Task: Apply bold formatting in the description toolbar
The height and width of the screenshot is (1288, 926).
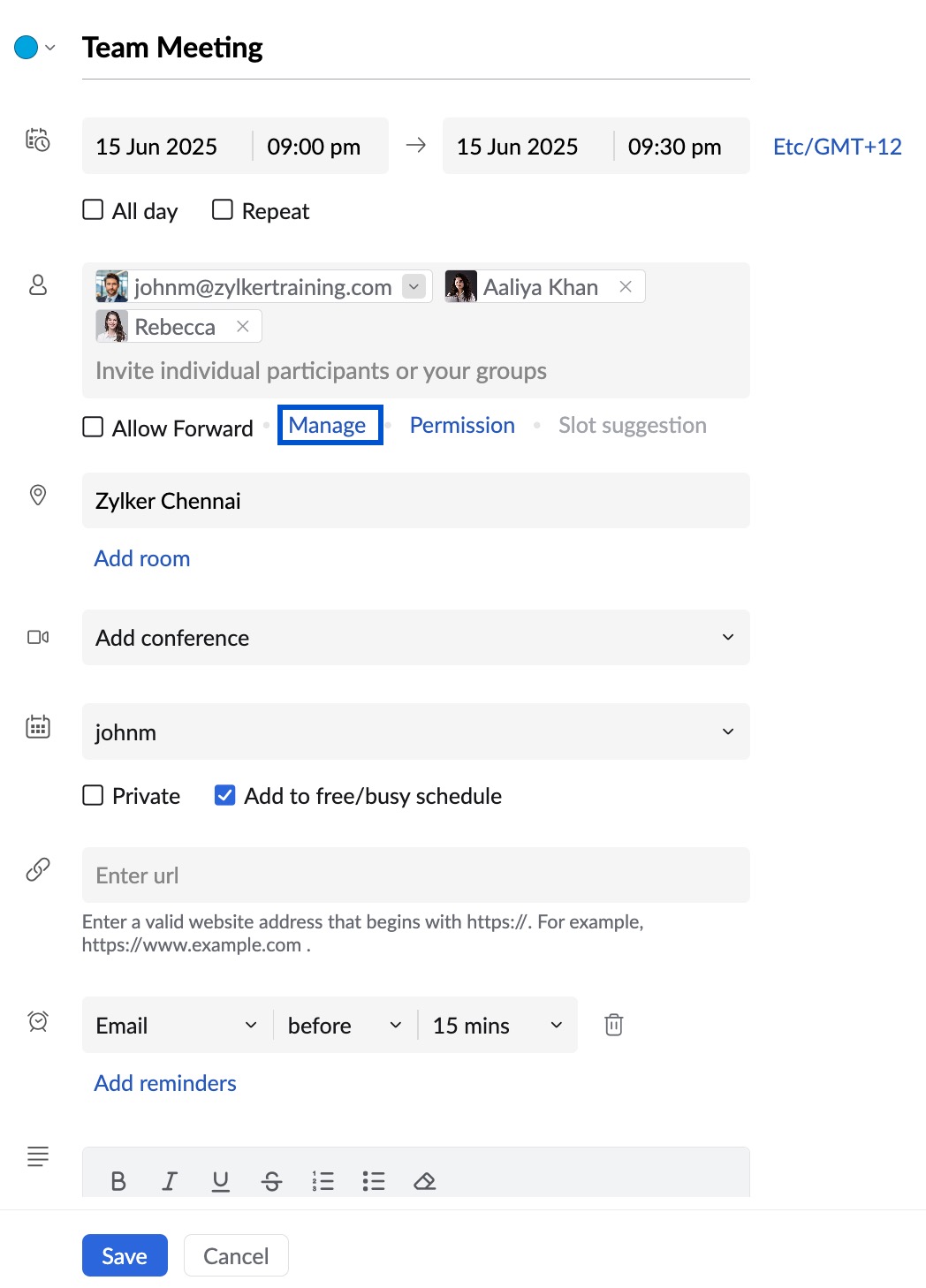Action: (118, 1181)
